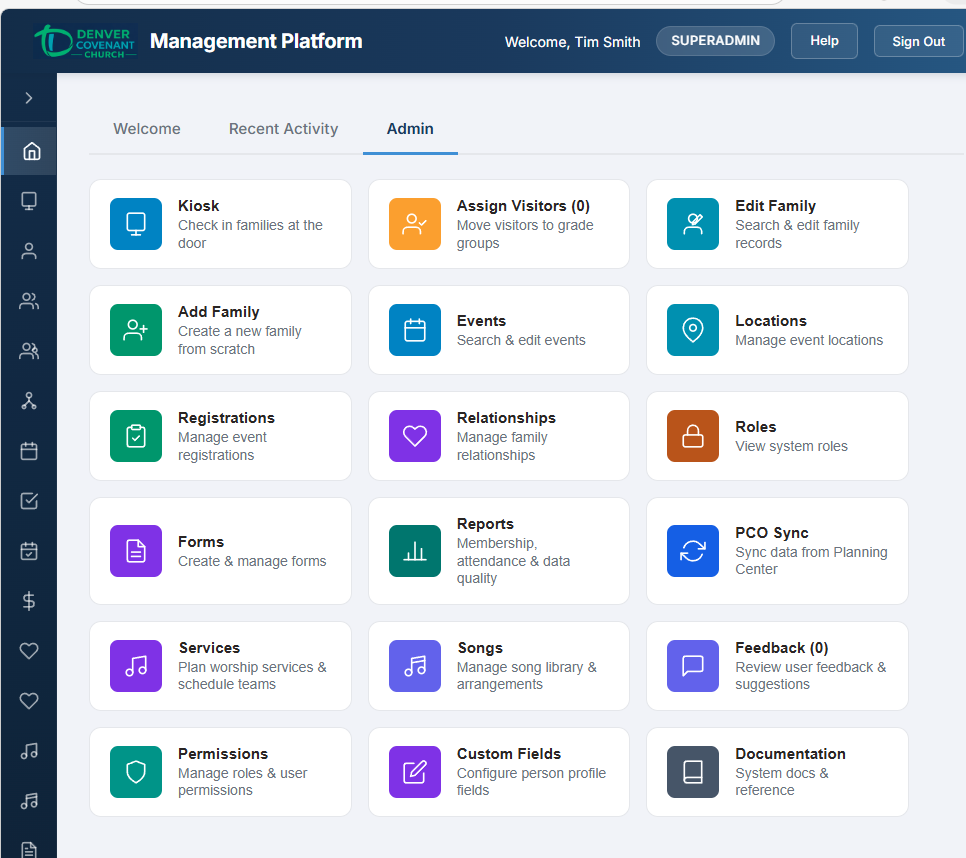Viewport: 966px width, 858px height.
Task: Click the music note icon in the sidebar
Action: (x=28, y=750)
